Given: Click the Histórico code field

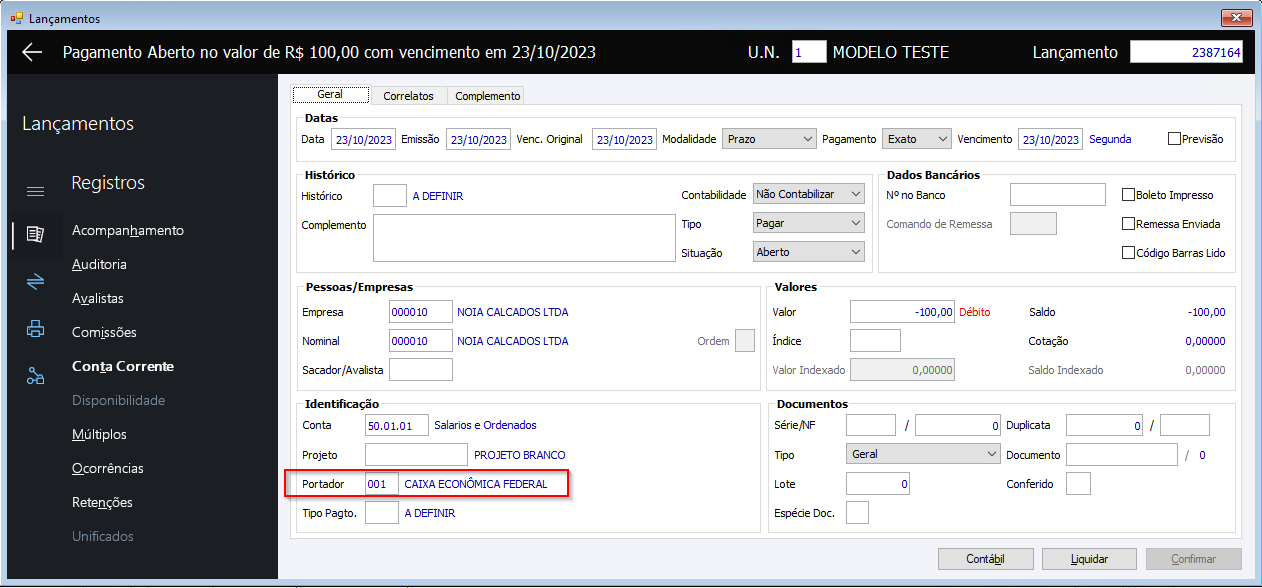Looking at the screenshot, I should coord(390,196).
